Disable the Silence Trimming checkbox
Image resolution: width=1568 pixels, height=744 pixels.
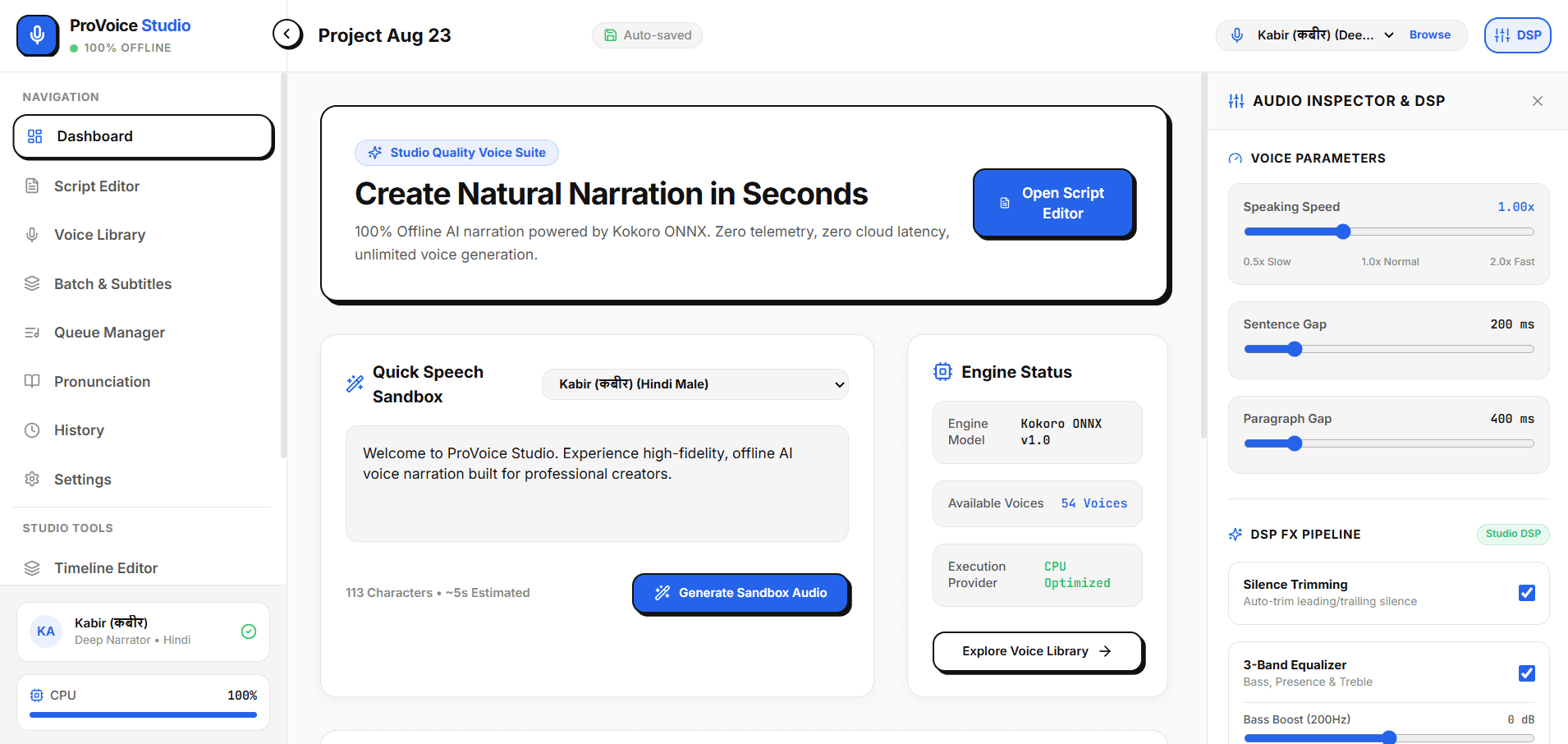[x=1527, y=593]
